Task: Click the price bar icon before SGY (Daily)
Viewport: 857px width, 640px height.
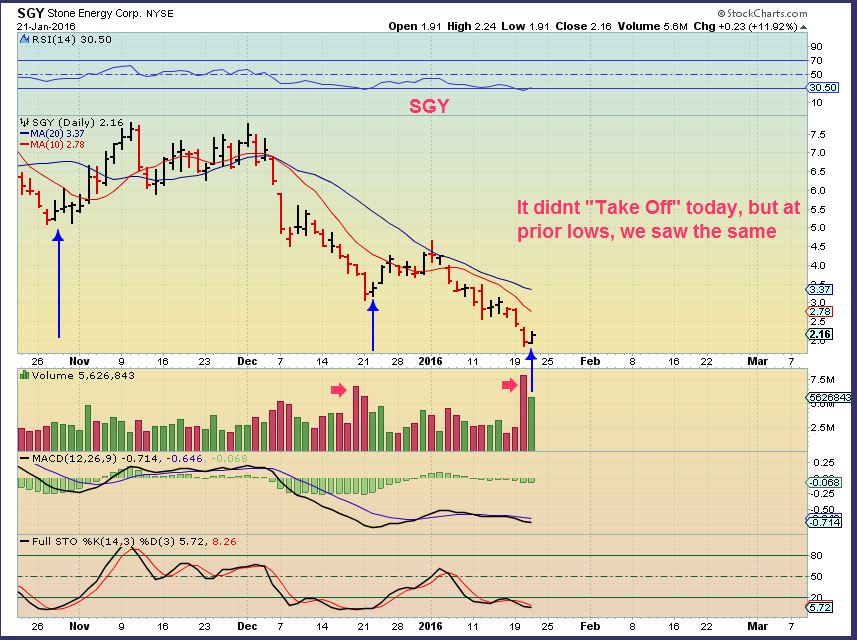Action: (x=25, y=122)
